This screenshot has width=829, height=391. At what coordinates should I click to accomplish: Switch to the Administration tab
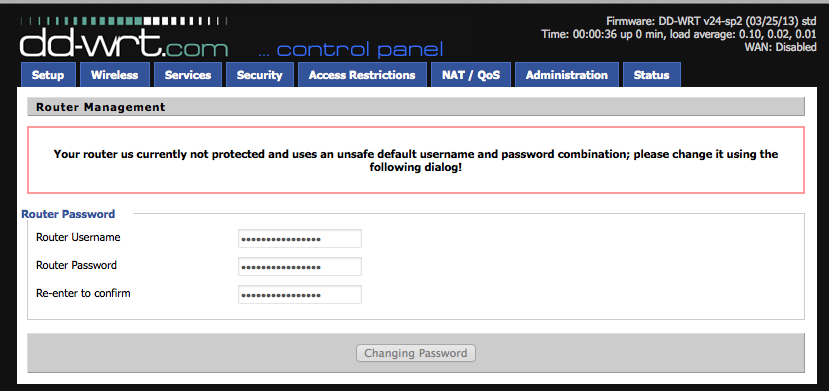[566, 75]
